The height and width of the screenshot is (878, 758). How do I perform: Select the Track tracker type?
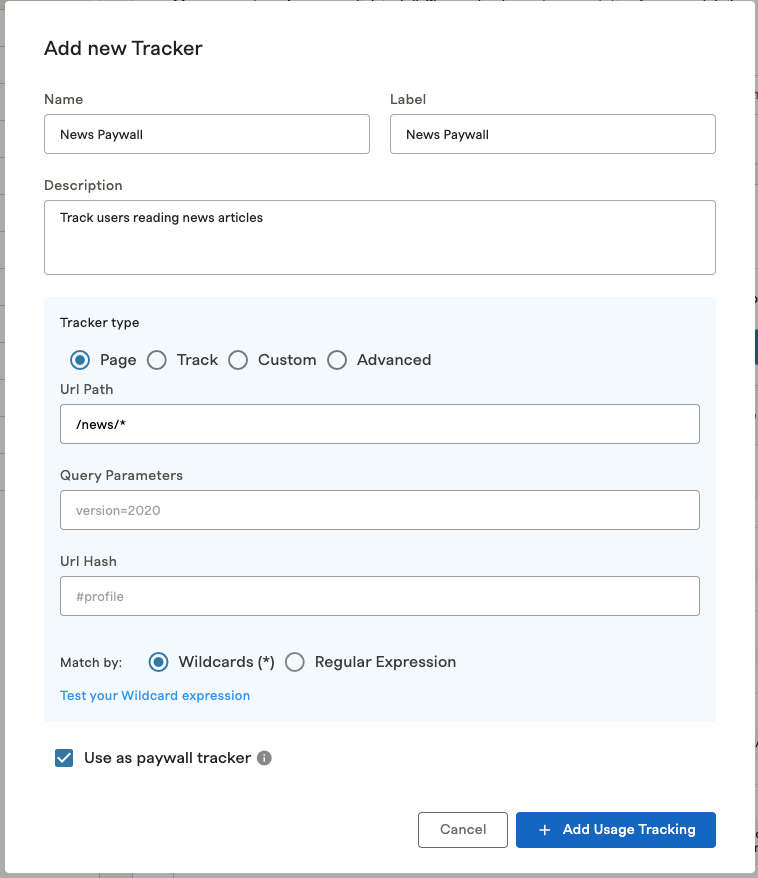pos(157,360)
